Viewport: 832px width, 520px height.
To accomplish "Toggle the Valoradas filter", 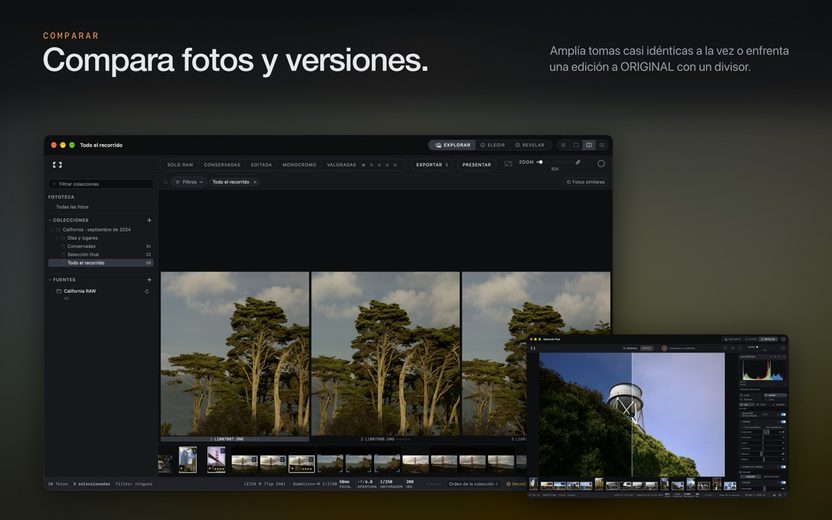I will coord(341,165).
